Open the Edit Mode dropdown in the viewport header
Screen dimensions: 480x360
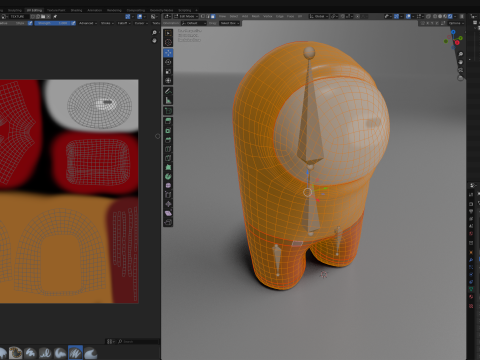coord(185,16)
